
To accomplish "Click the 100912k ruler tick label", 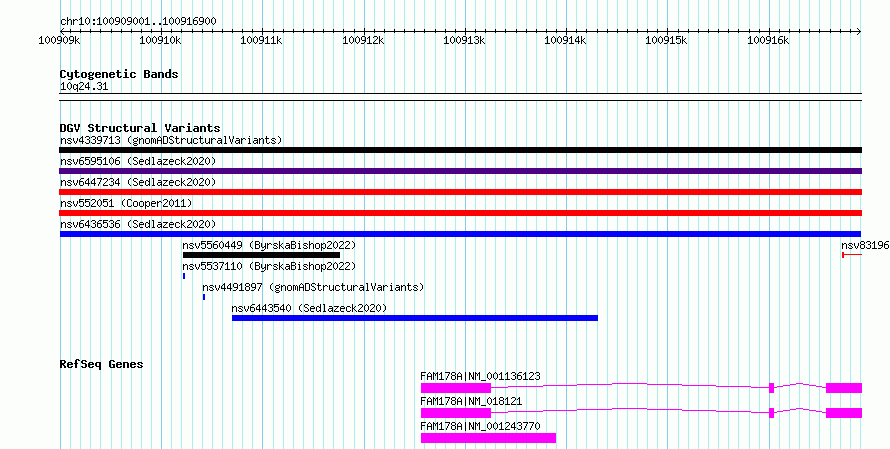I will pyautogui.click(x=363, y=41).
